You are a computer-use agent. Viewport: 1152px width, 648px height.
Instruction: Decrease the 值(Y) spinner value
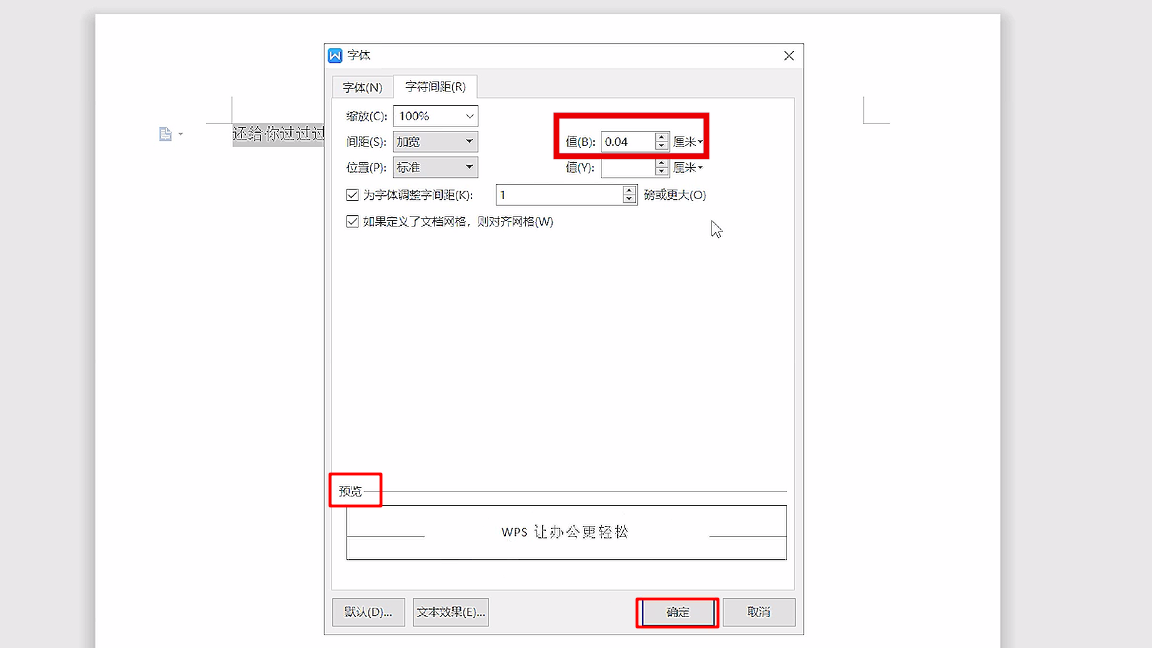[661, 172]
